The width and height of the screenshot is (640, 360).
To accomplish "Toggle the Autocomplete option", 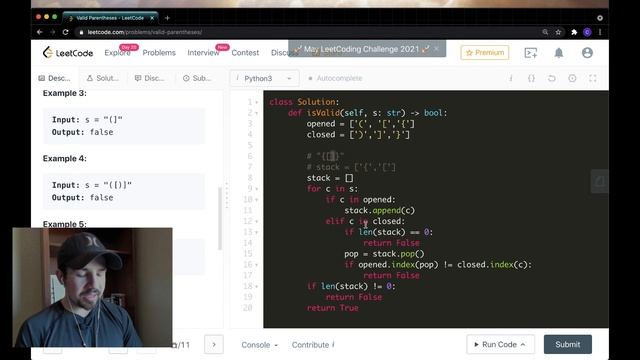I will pos(335,78).
